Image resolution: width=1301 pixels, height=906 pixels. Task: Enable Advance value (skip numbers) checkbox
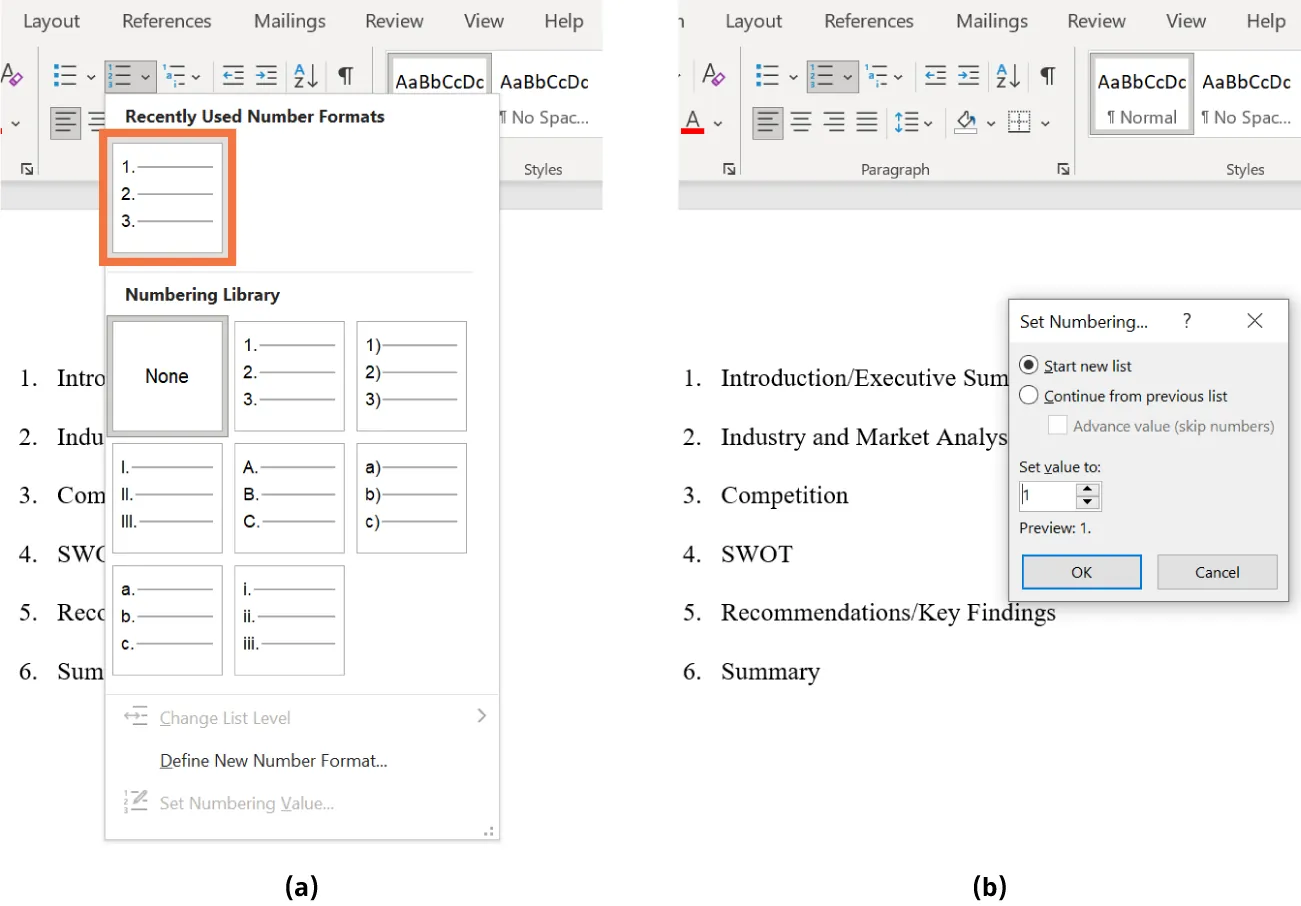click(1057, 426)
